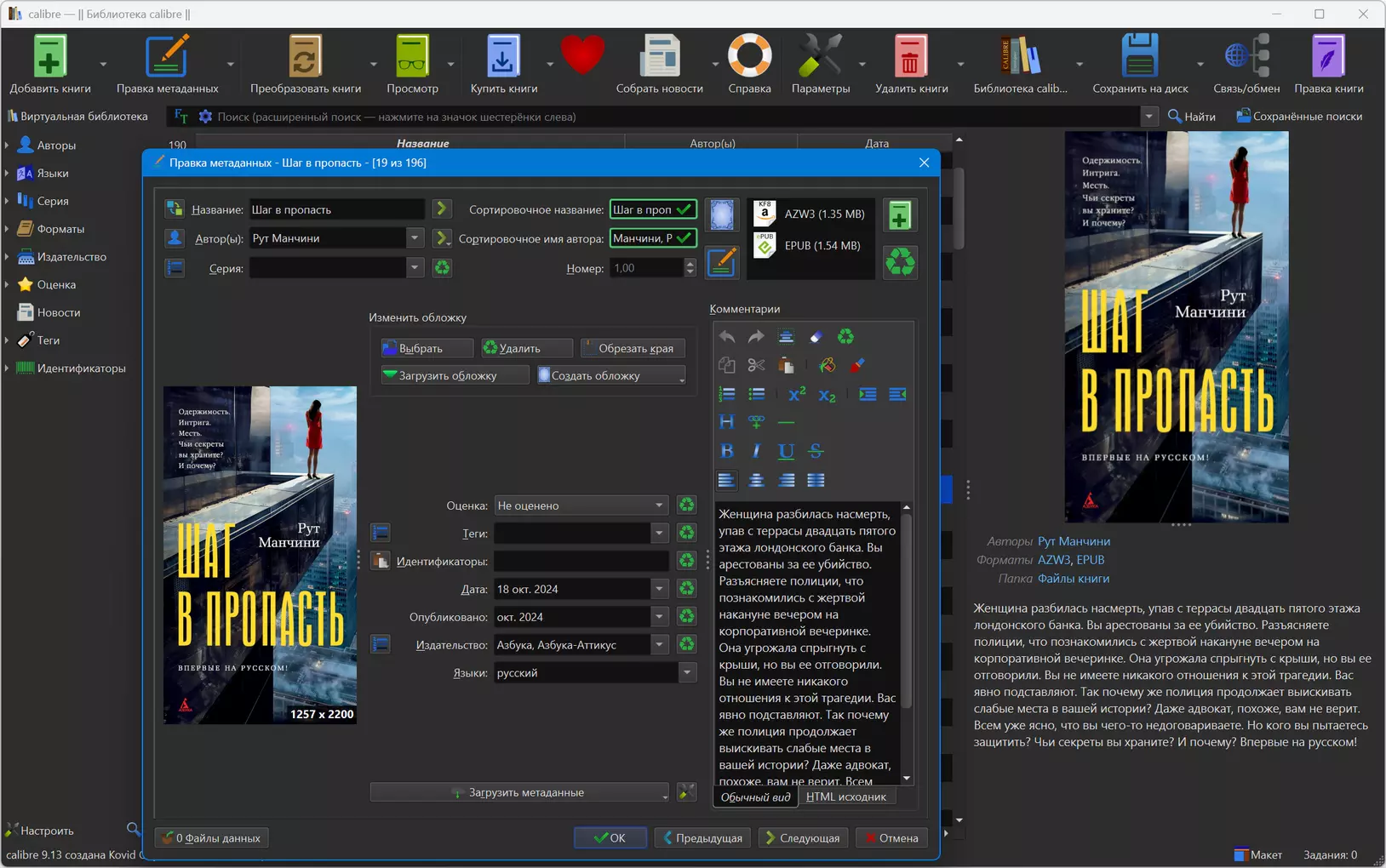Toggle strikethrough formatting in comments
1386x868 pixels.
click(816, 451)
